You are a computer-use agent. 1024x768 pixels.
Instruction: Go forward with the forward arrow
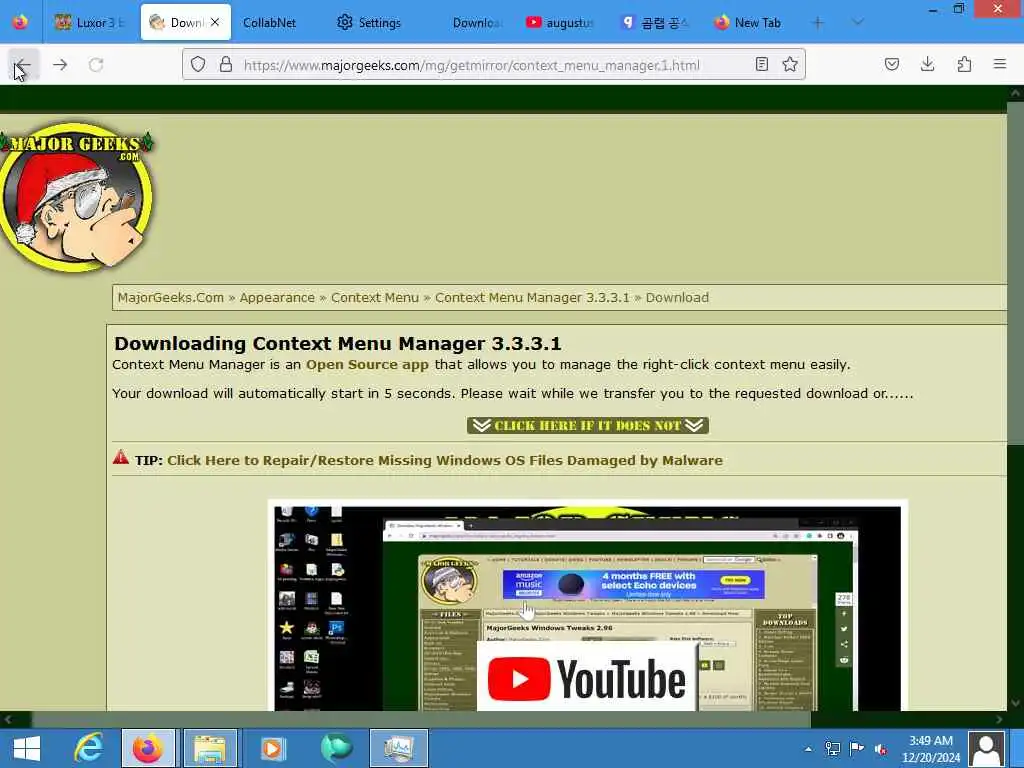(x=60, y=65)
